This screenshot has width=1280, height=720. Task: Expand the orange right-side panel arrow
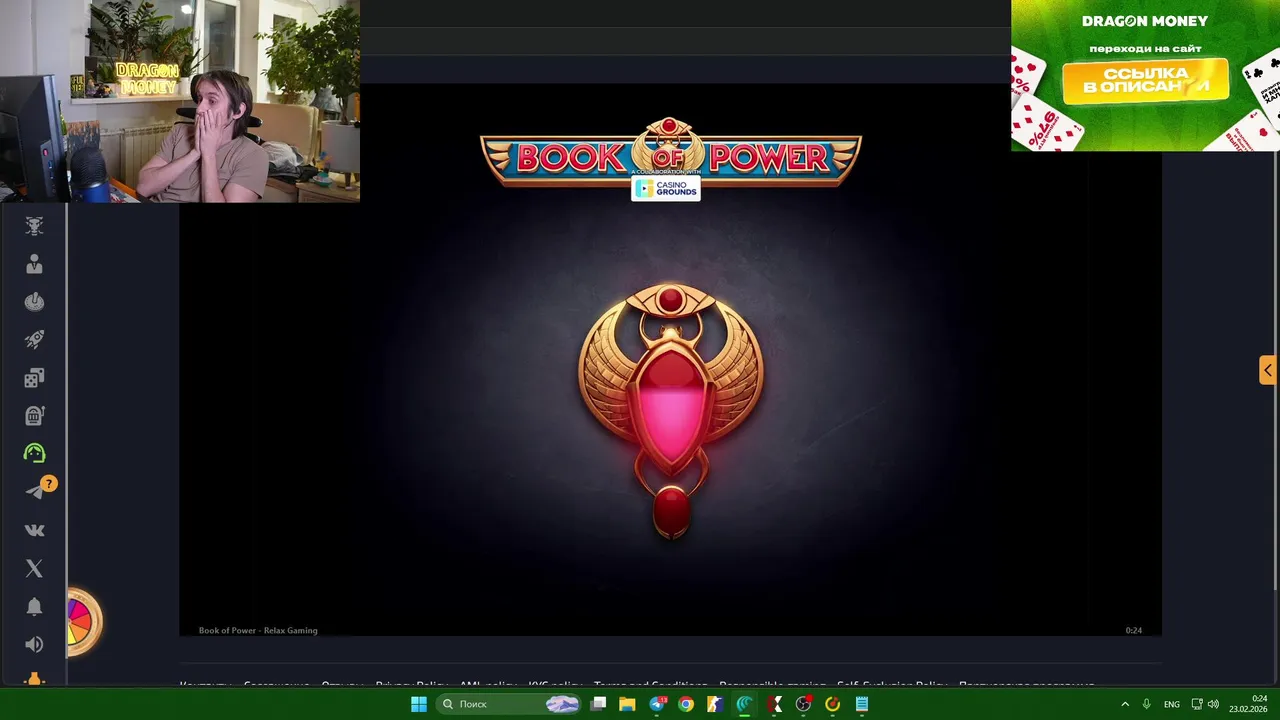pyautogui.click(x=1267, y=370)
